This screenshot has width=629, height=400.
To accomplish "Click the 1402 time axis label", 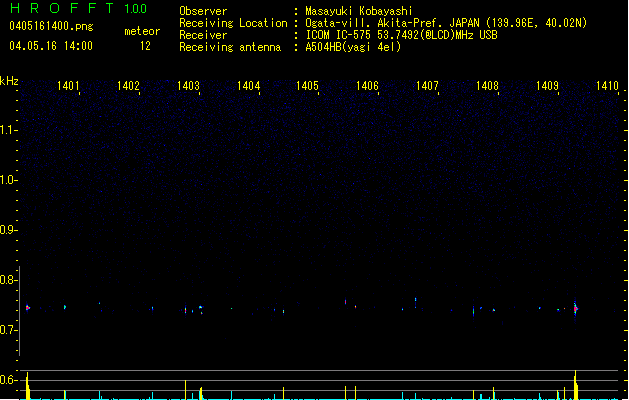I will click(x=128, y=86).
